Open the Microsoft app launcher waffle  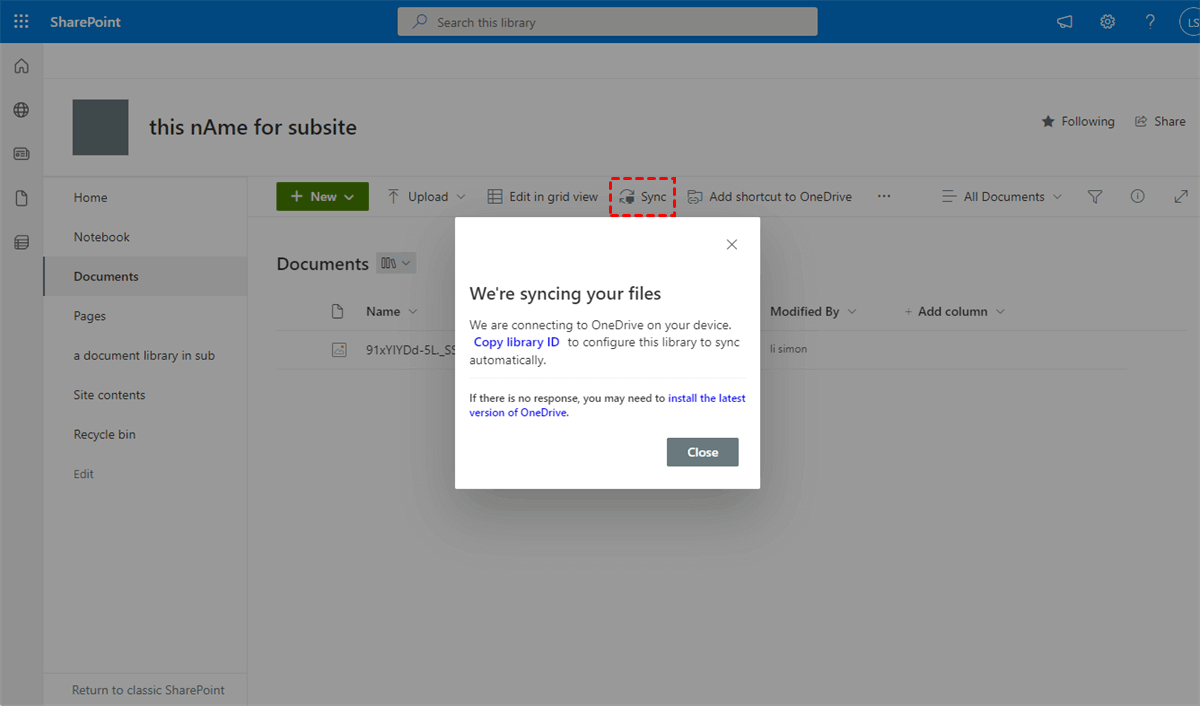click(21, 21)
